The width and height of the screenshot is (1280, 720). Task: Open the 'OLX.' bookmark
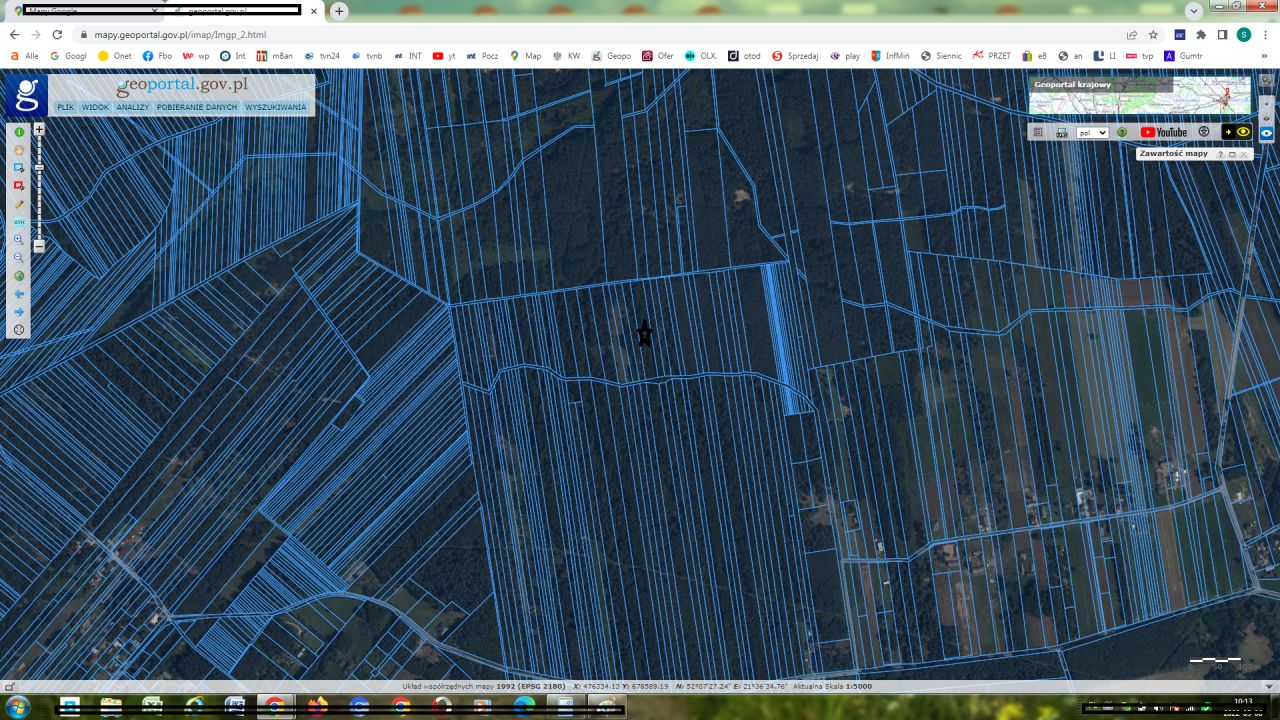[701, 56]
